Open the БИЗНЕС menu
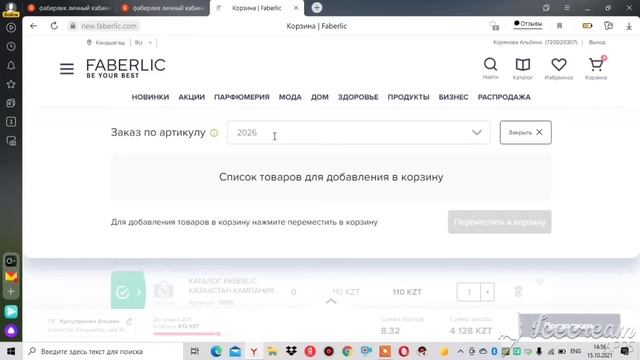The height and width of the screenshot is (360, 640). (x=453, y=97)
